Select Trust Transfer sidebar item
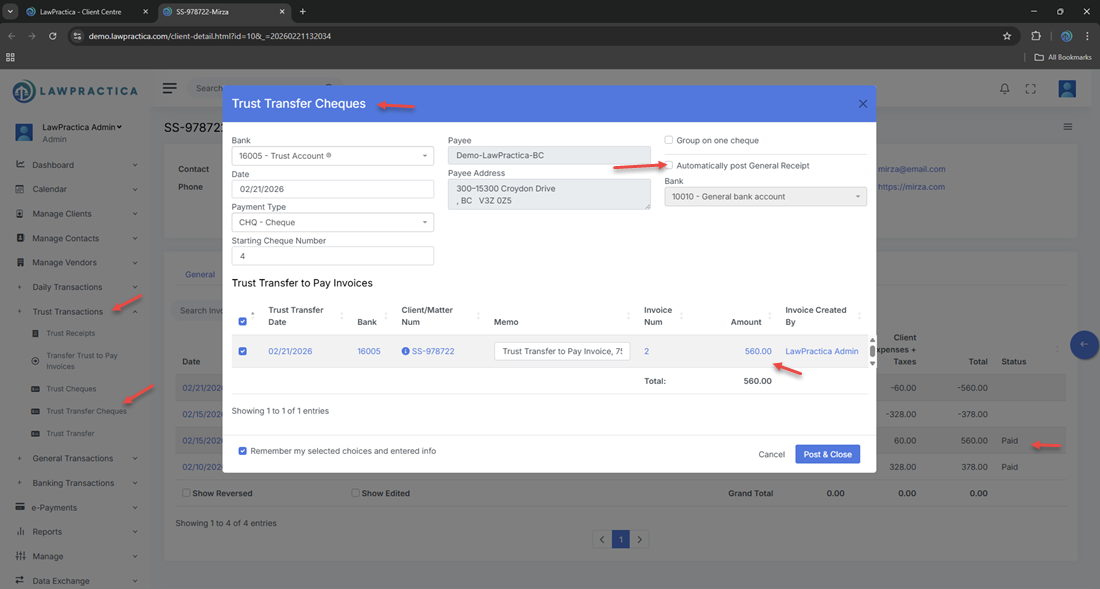1100x589 pixels. coord(70,433)
